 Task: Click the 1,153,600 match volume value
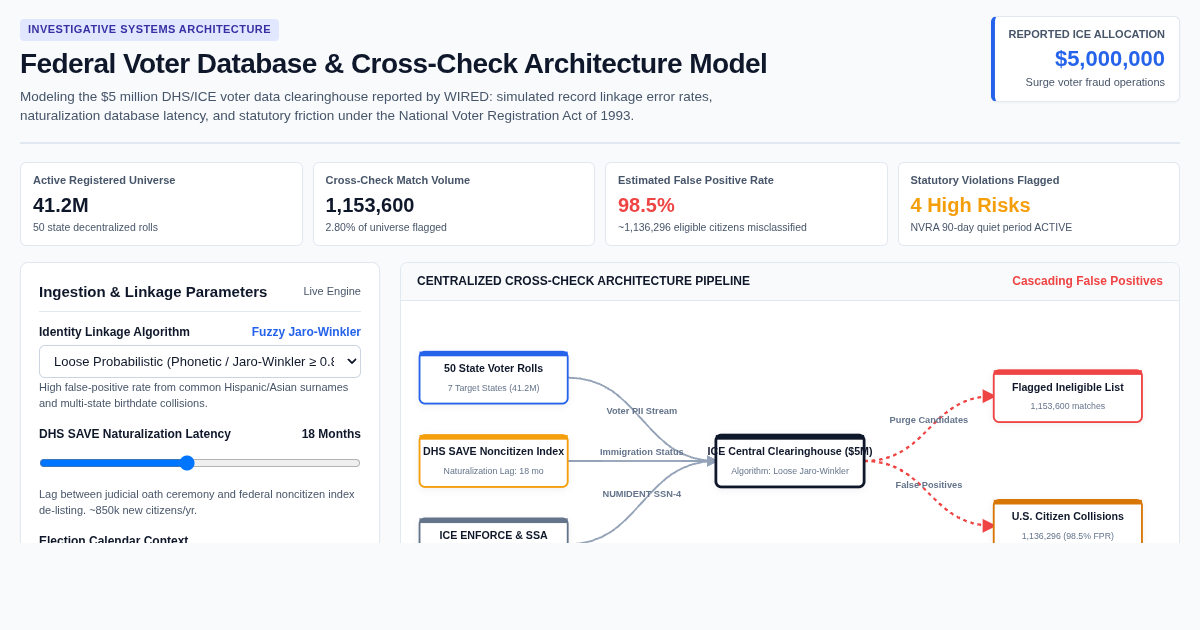(x=370, y=205)
